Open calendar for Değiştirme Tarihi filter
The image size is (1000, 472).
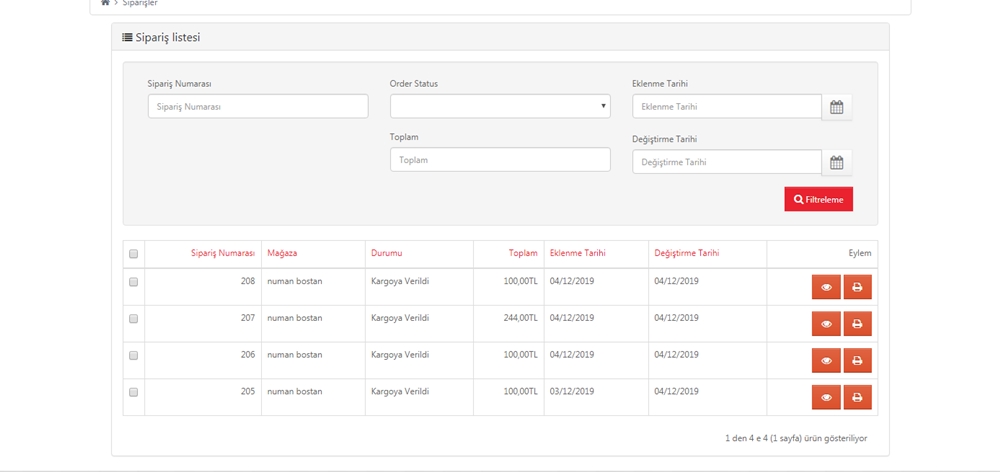837,163
